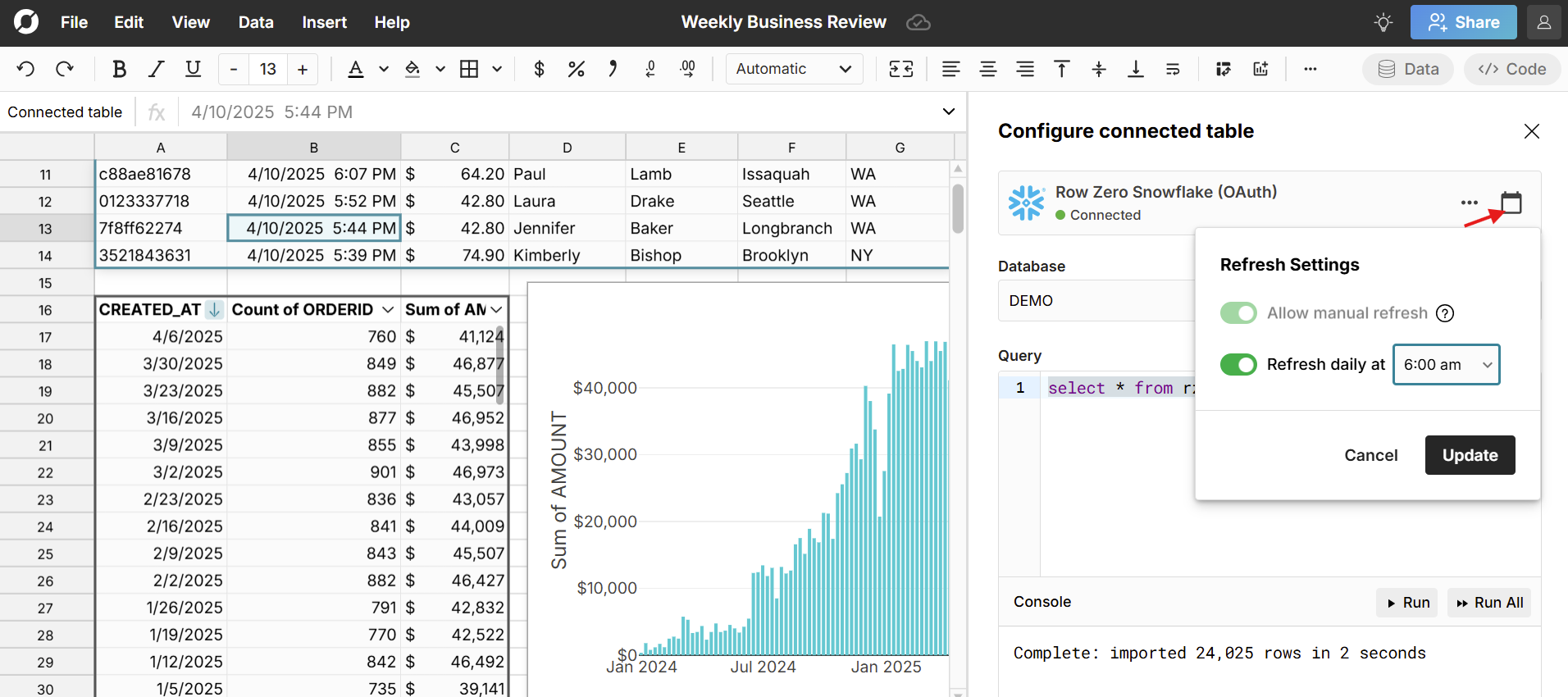Disable the Refresh daily at switch

point(1238,365)
